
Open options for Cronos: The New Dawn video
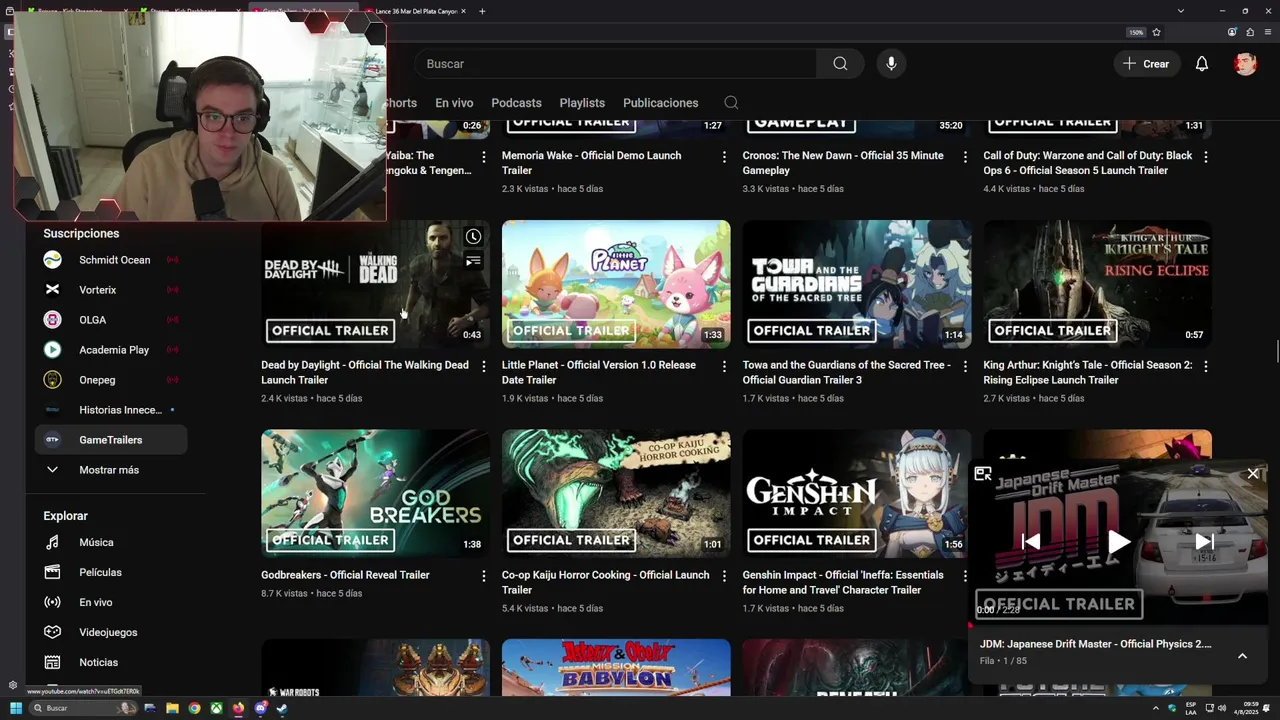click(965, 157)
